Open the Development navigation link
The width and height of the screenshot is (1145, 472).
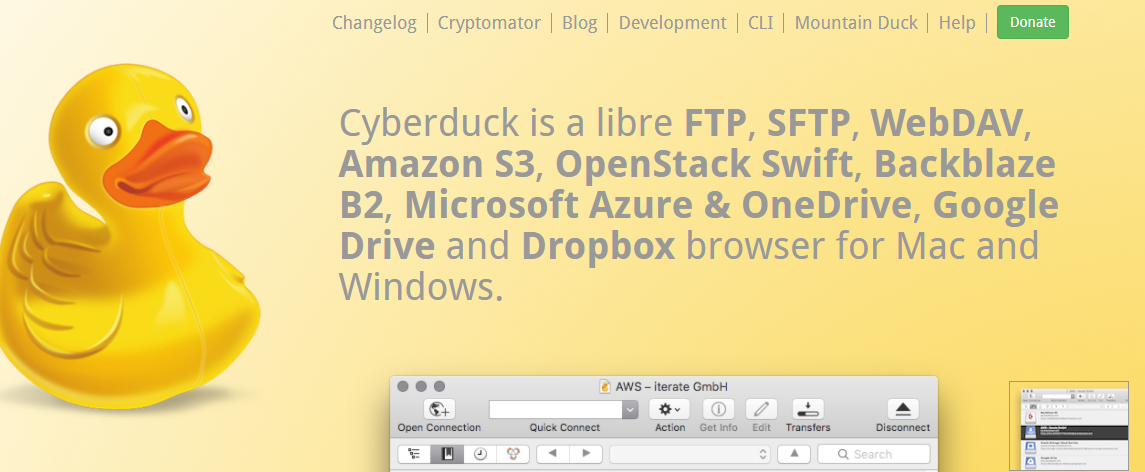click(673, 23)
